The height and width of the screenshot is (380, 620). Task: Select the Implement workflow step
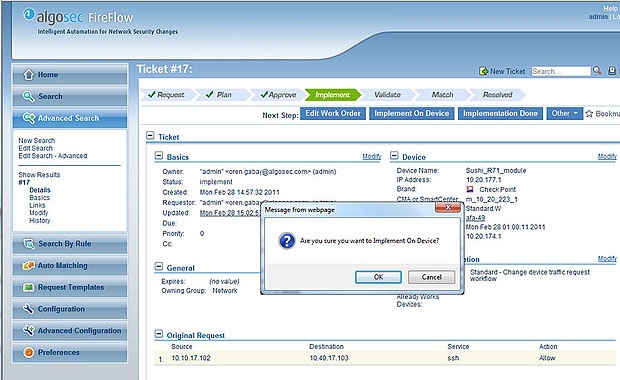tap(332, 95)
